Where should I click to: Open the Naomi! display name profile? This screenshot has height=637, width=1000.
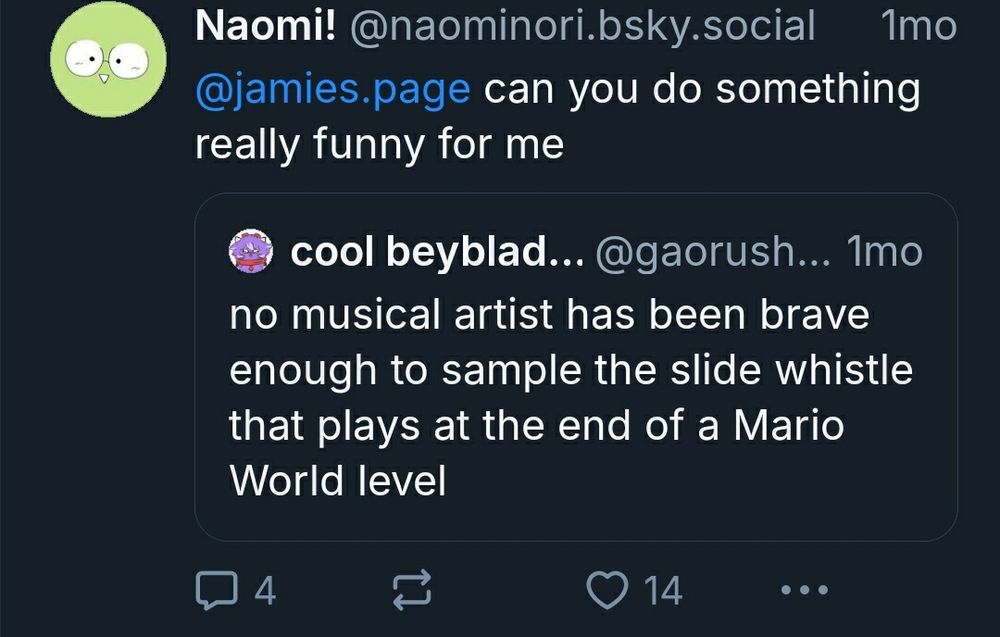click(x=264, y=26)
